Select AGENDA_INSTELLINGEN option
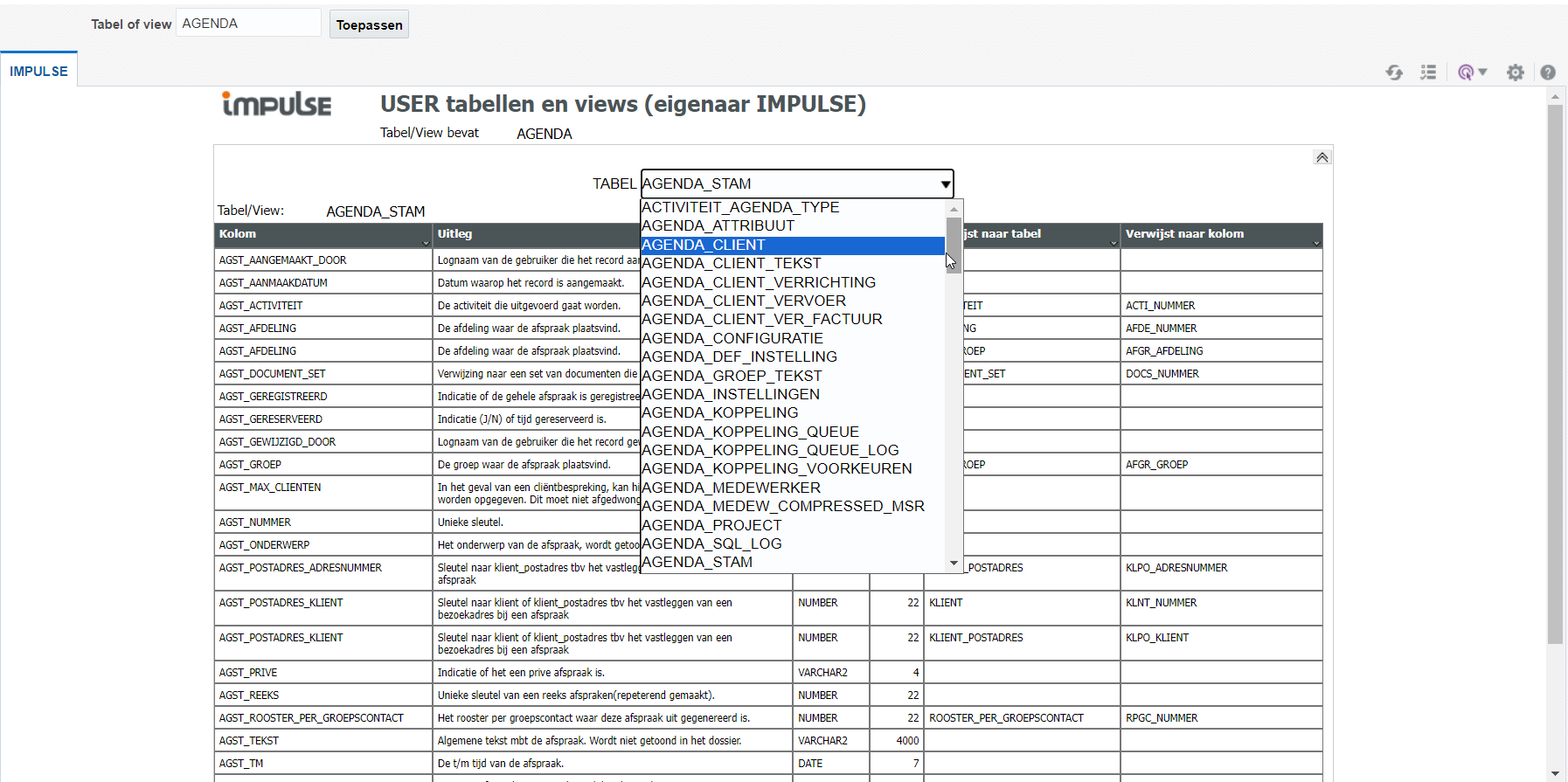Image resolution: width=1568 pixels, height=782 pixels. [793, 394]
